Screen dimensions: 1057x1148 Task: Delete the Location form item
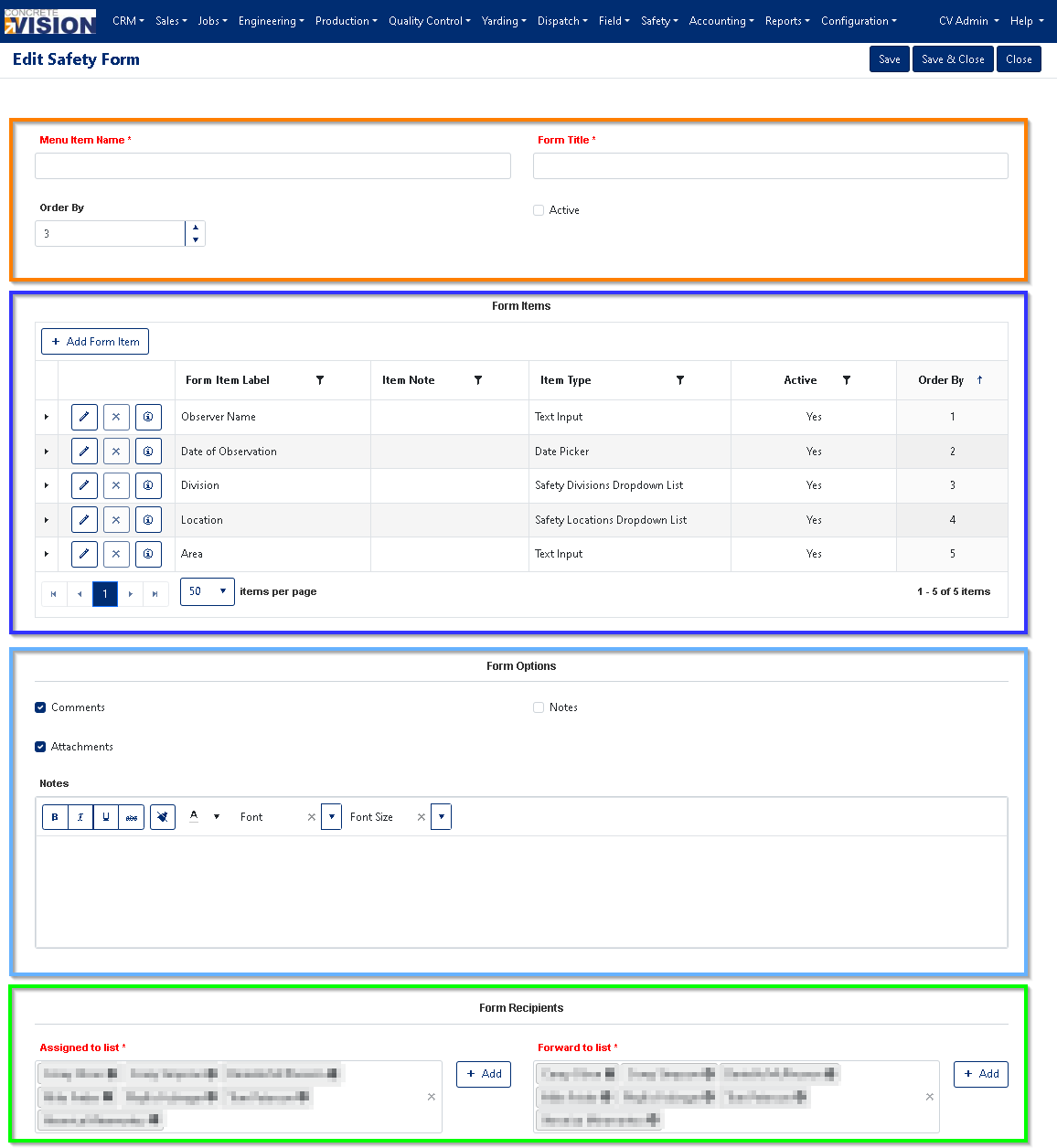click(x=116, y=519)
